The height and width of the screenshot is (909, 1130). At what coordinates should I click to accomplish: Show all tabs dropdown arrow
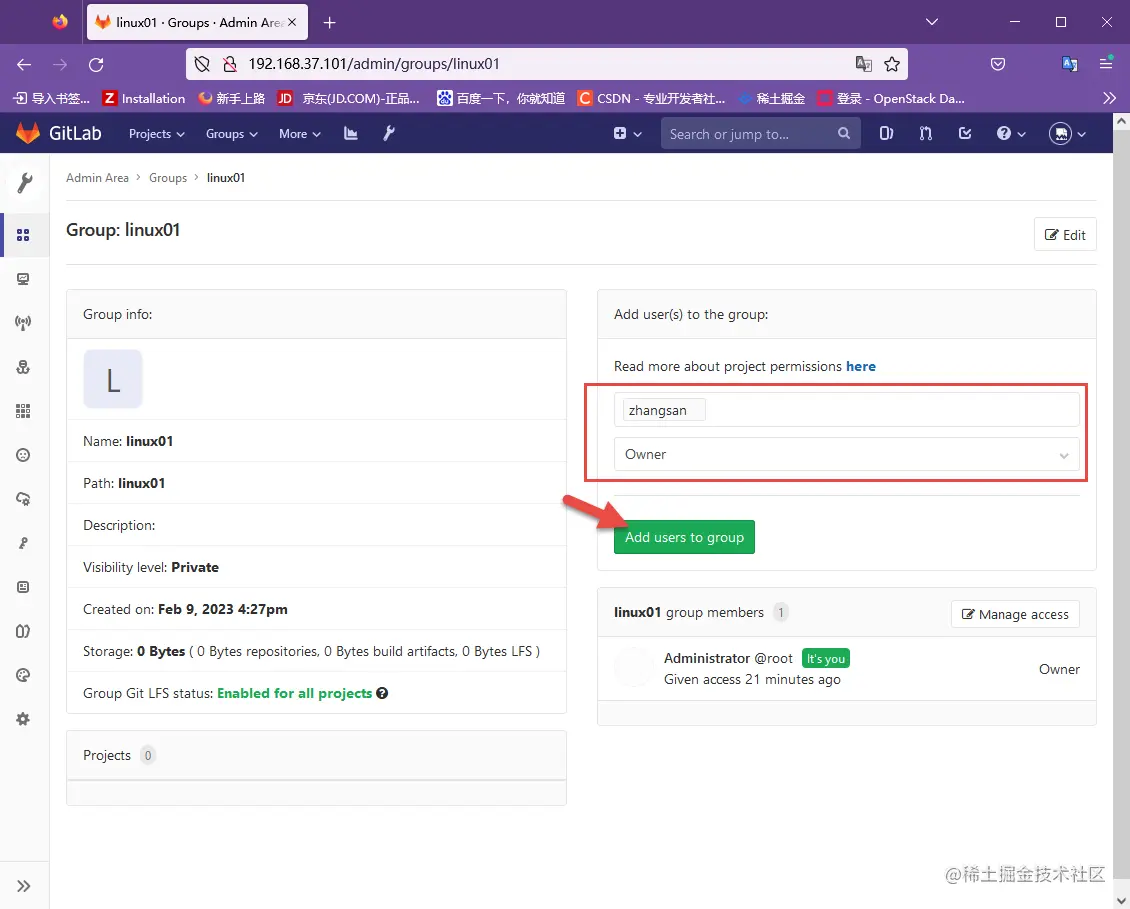(x=932, y=22)
